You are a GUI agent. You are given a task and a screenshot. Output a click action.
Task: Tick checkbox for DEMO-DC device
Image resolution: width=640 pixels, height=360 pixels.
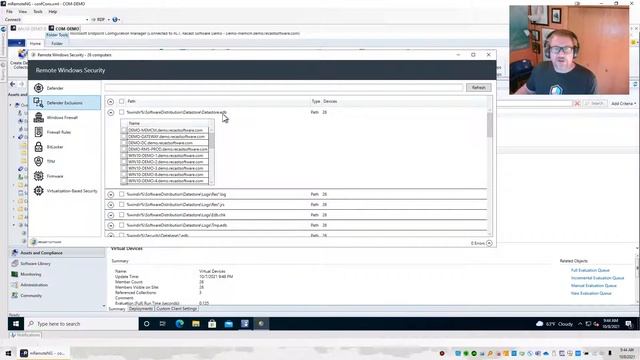(x=124, y=143)
